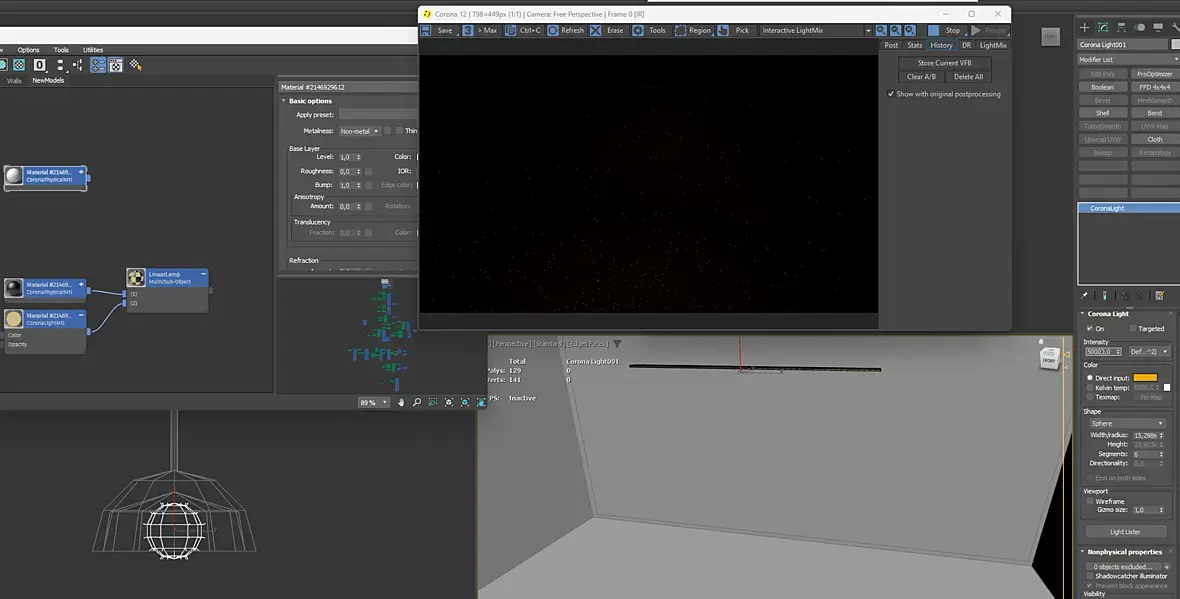Toggle show end result icon
Image resolution: width=1180 pixels, height=599 pixels.
[1105, 296]
